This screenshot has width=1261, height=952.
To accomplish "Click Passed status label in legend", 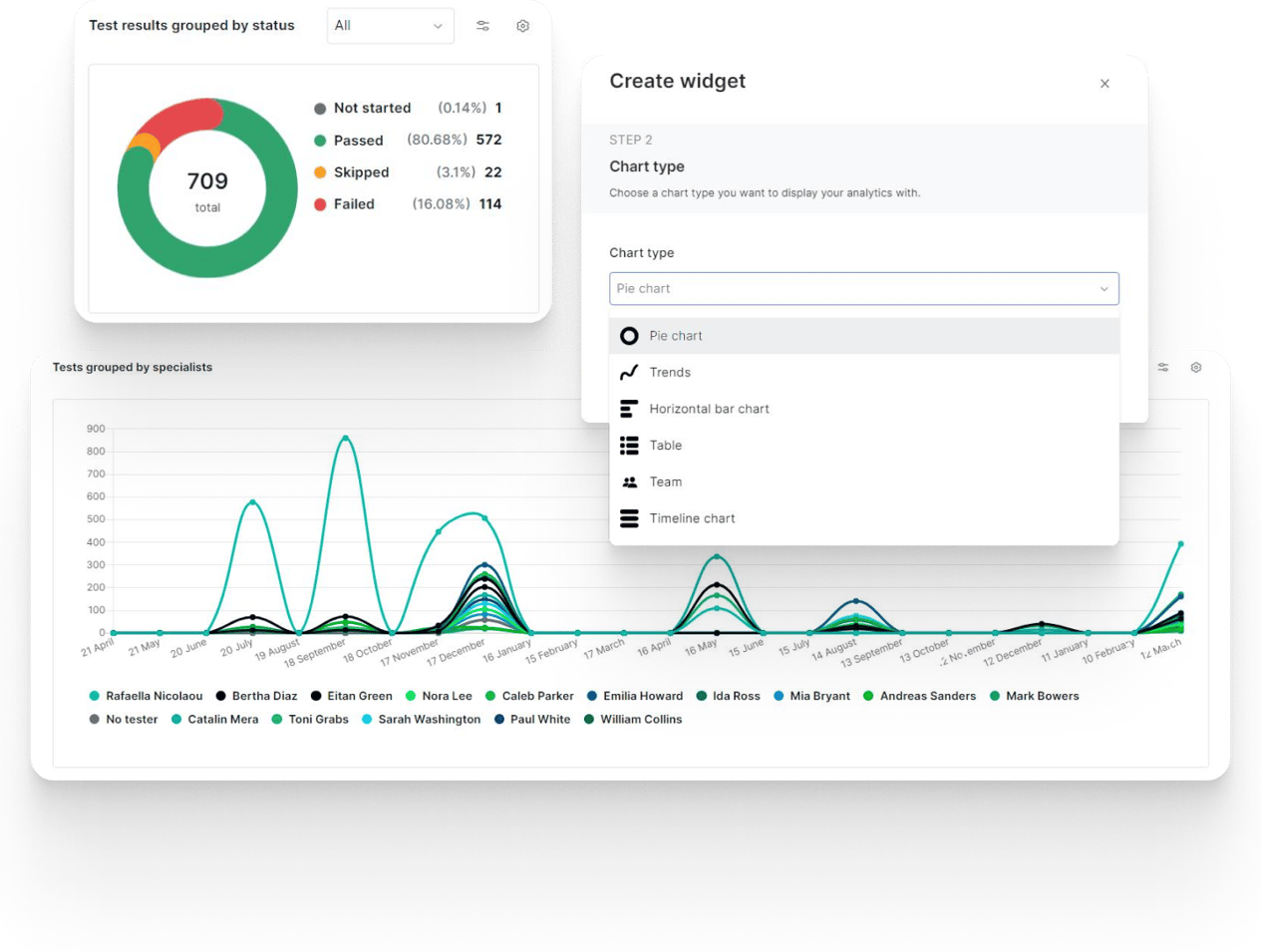I will pos(358,141).
